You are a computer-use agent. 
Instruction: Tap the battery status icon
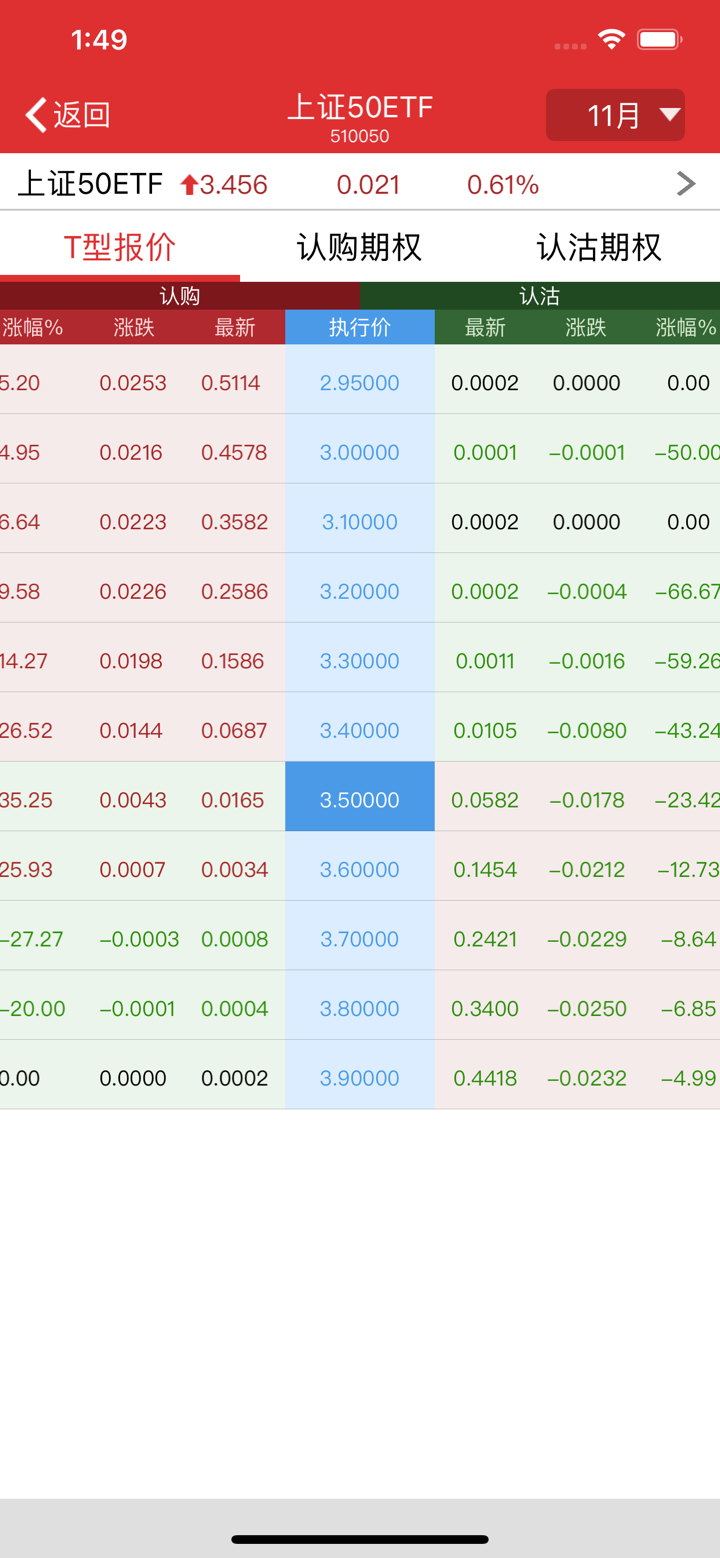[x=660, y=40]
